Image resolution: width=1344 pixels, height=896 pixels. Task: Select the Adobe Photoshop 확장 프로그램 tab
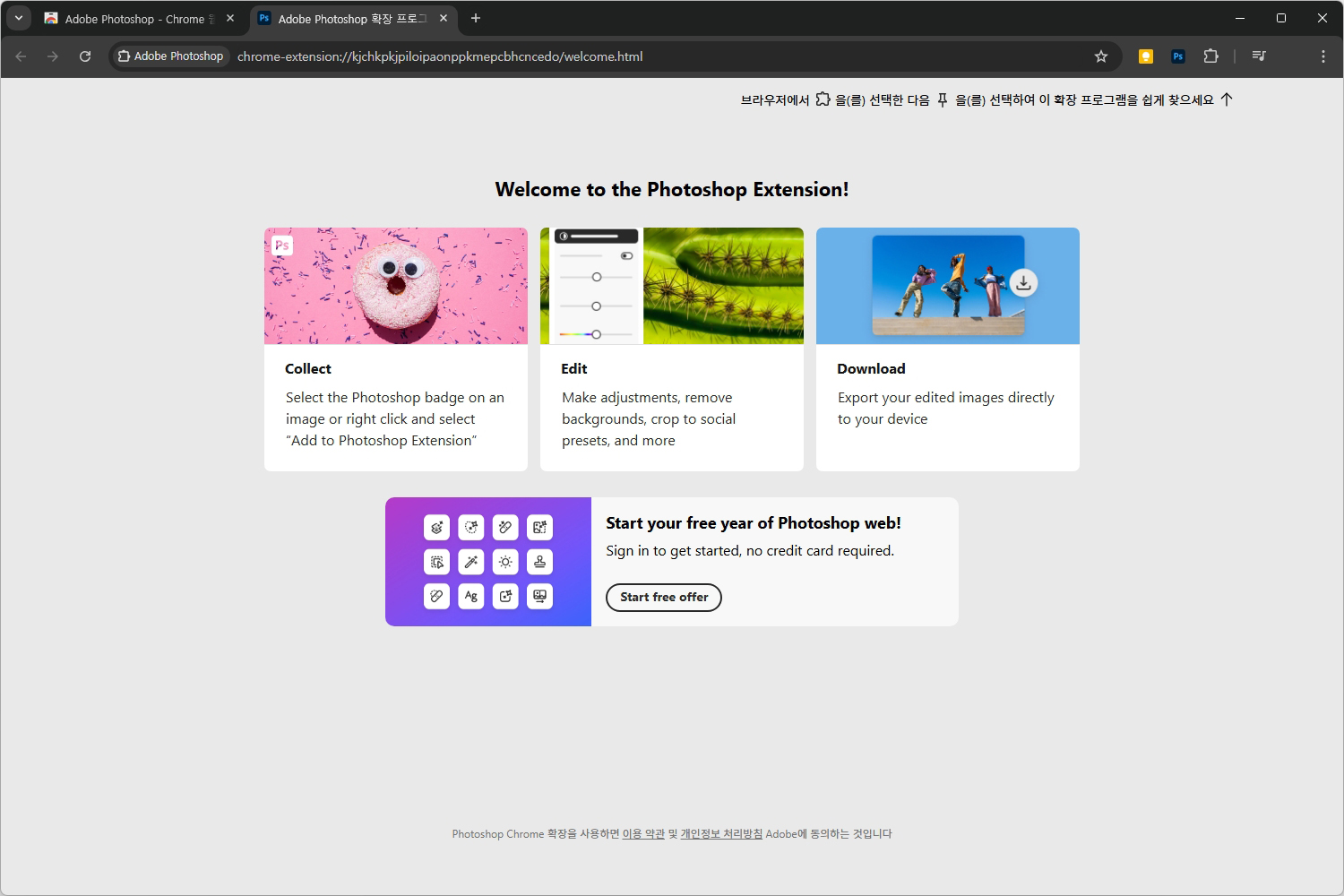pos(352,19)
